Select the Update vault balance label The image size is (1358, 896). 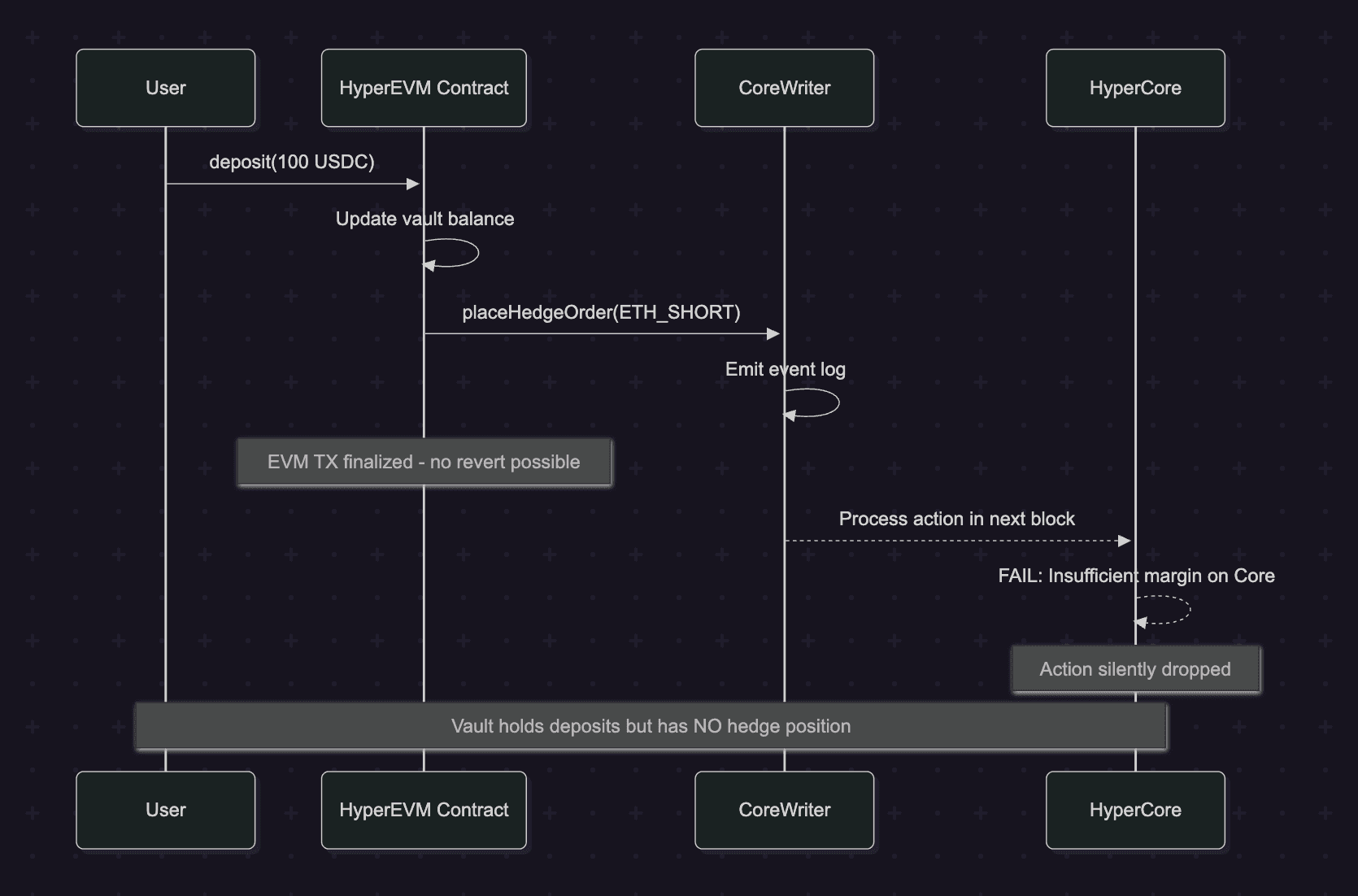(x=424, y=219)
